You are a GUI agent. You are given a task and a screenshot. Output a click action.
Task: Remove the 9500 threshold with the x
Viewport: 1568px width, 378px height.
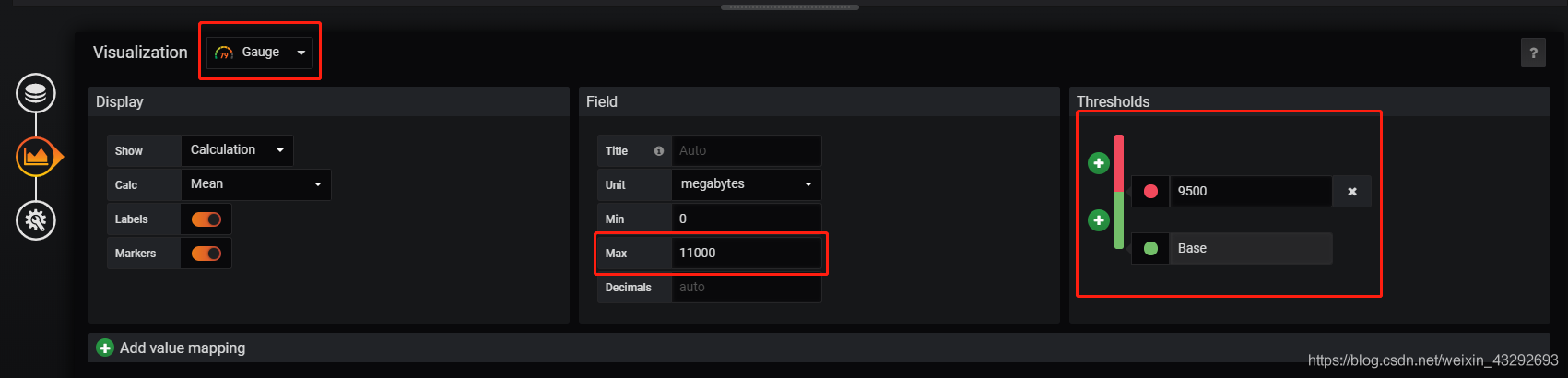[1352, 192]
